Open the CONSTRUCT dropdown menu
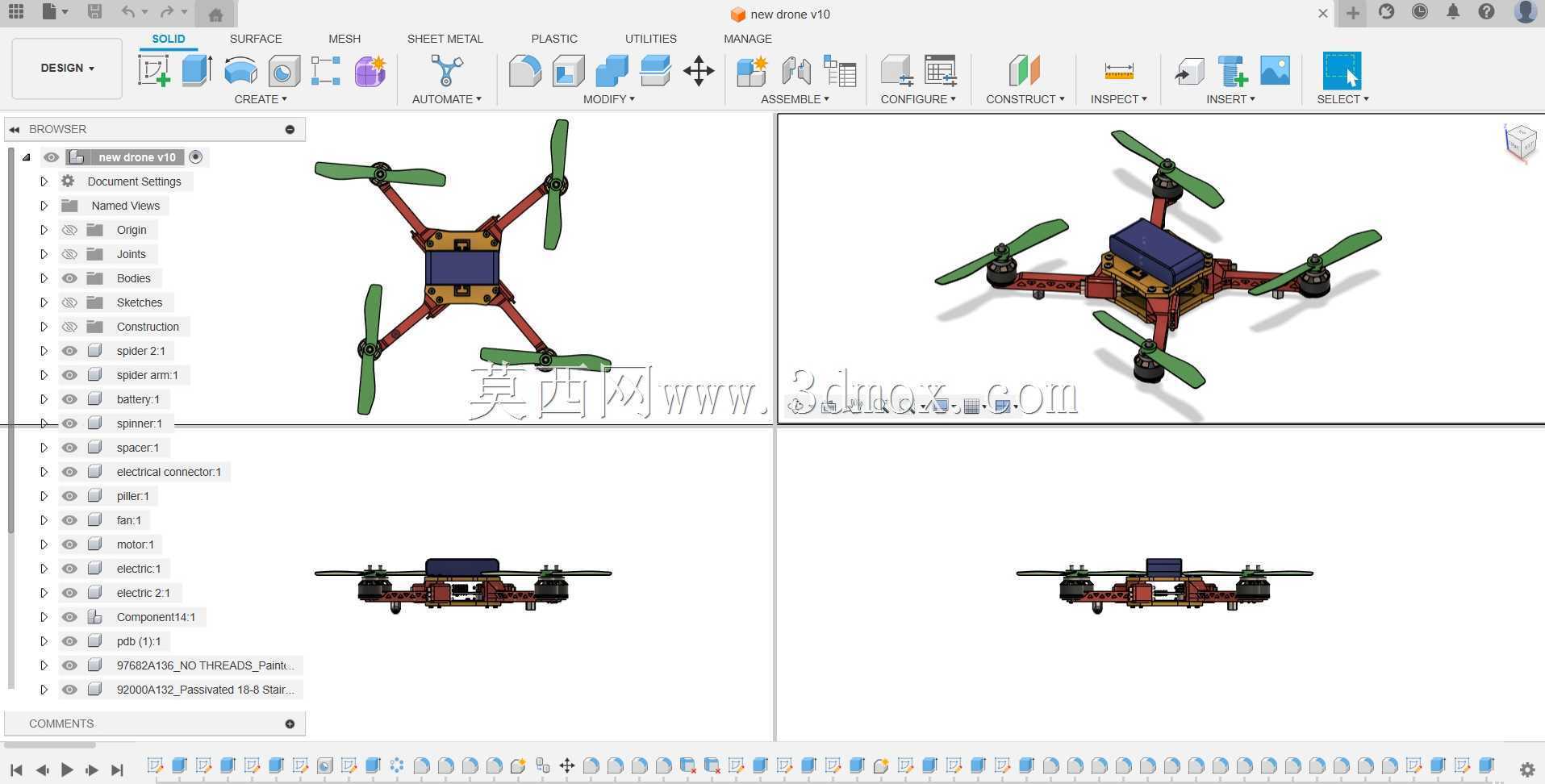 coord(1025,99)
